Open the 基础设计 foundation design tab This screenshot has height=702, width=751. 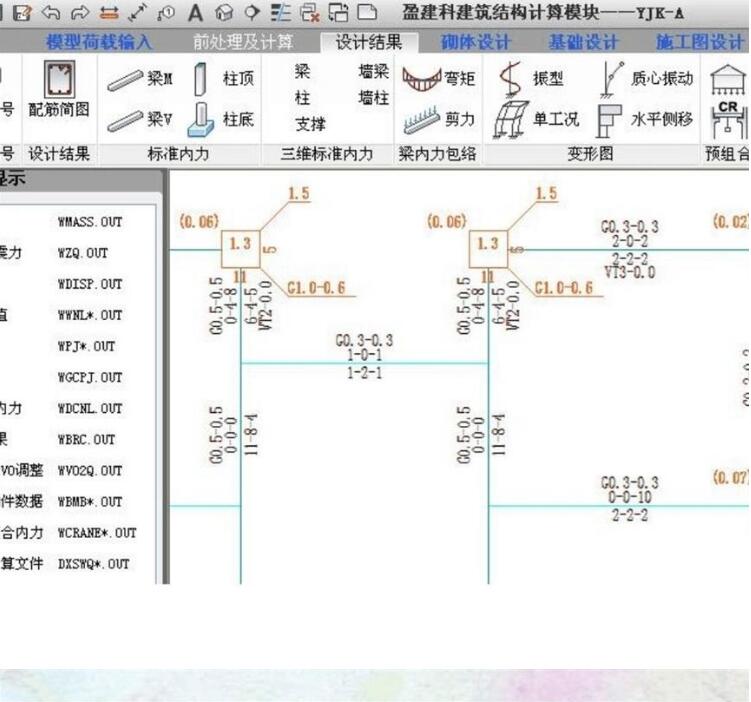coord(583,42)
